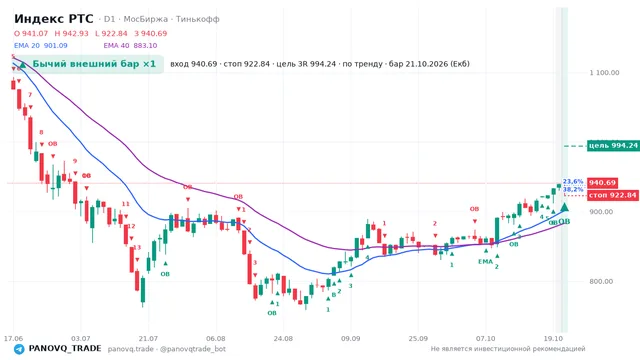Screen dimensions: 640x360
Task: Click the green EMA signal marker below candles
Action: pos(485,262)
